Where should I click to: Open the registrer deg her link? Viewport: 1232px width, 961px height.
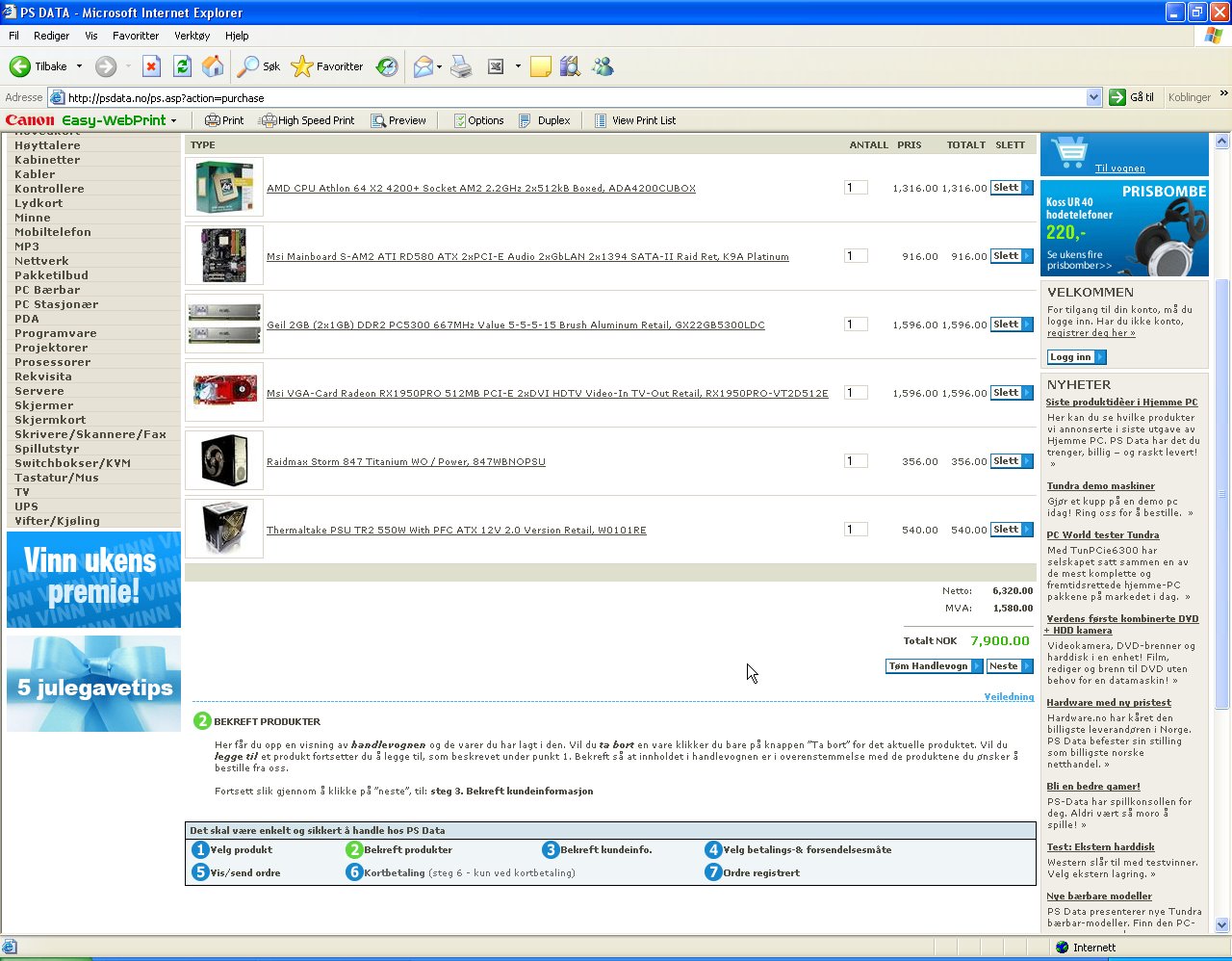[1091, 333]
